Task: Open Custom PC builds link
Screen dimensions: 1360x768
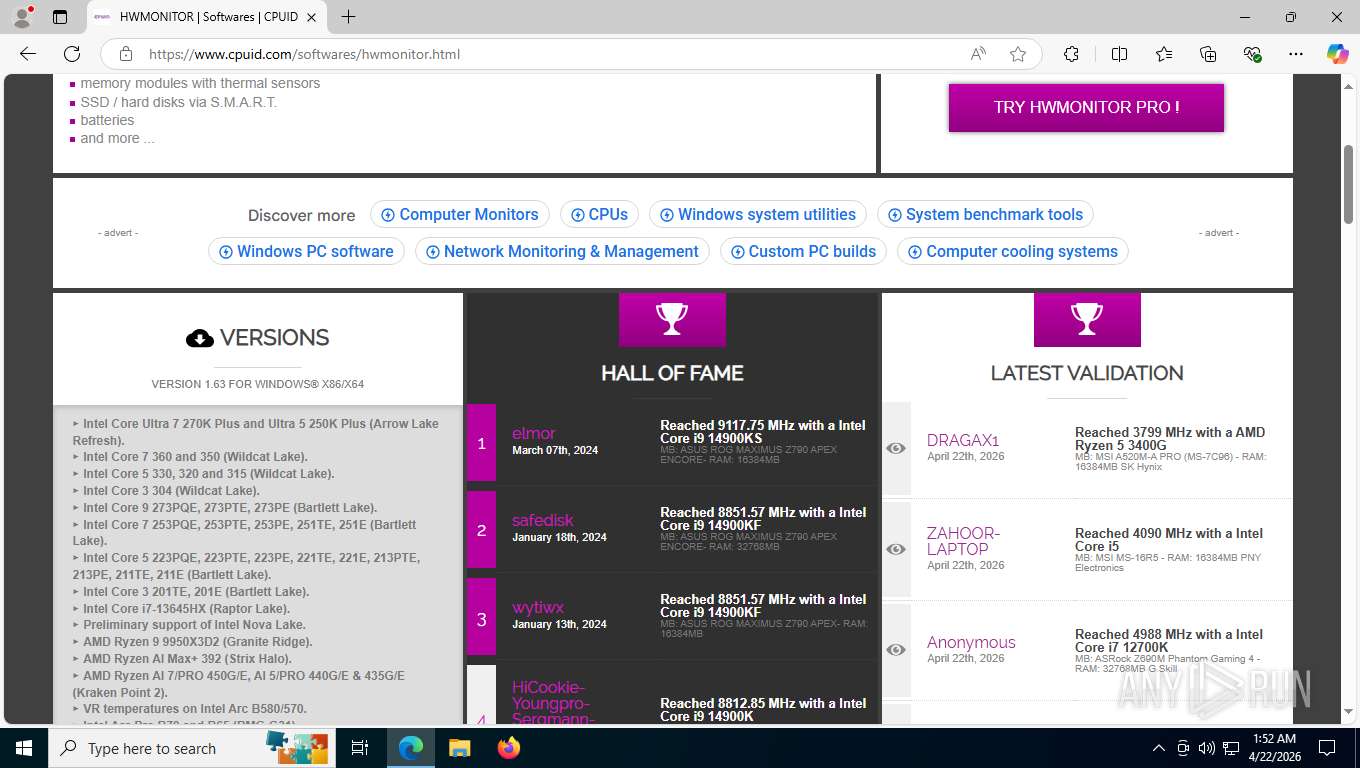Action: point(803,252)
